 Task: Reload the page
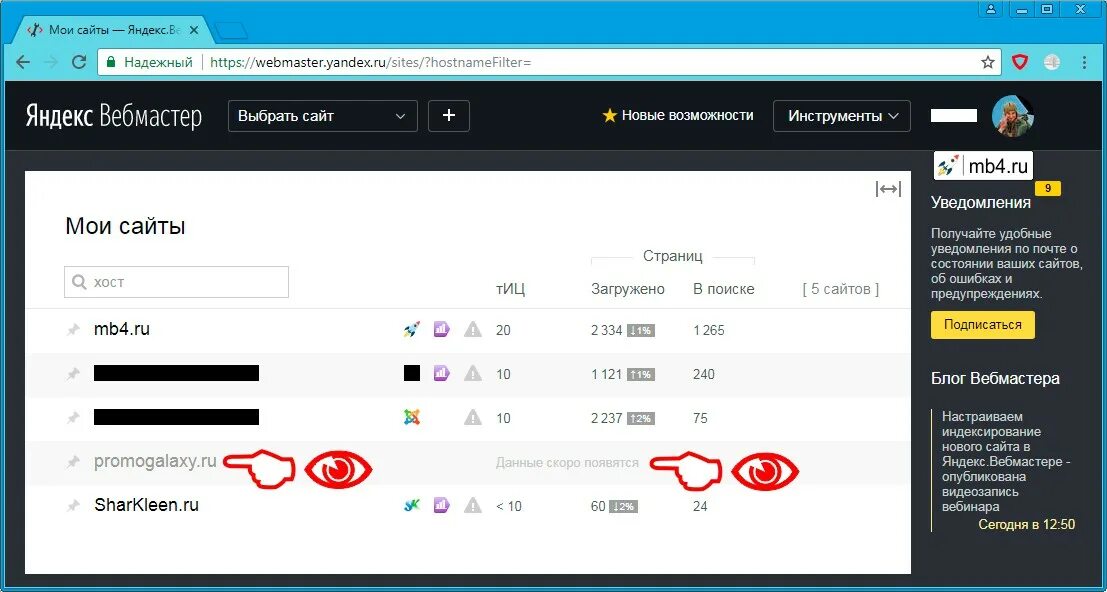[x=80, y=62]
